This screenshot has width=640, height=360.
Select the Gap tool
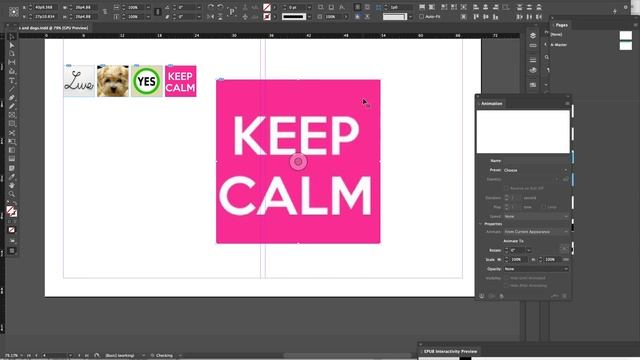click(x=12, y=62)
